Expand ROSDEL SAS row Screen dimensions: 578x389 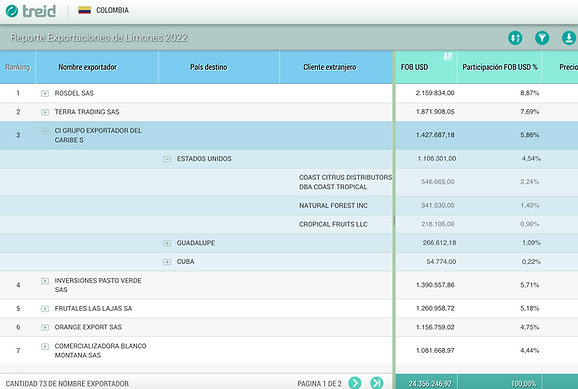click(45, 93)
